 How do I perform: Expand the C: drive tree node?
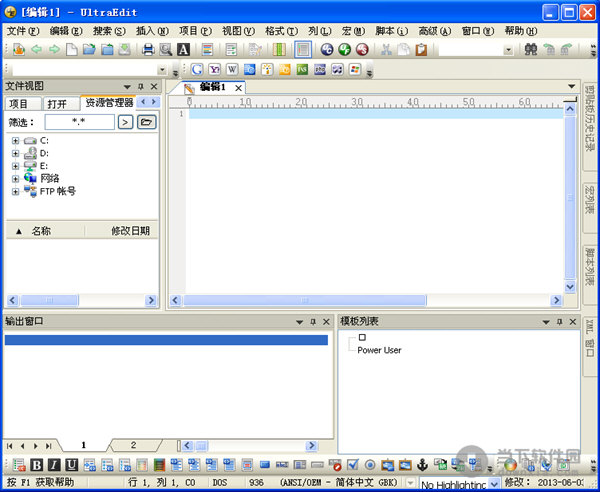(16, 141)
